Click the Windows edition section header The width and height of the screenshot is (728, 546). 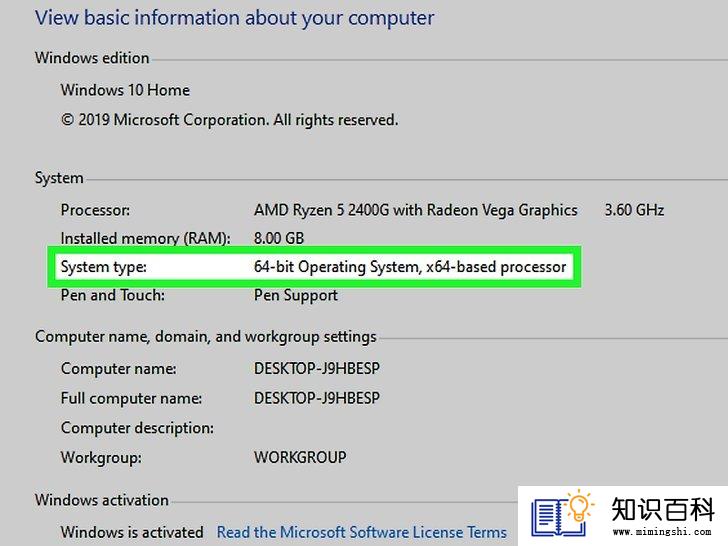[x=92, y=58]
